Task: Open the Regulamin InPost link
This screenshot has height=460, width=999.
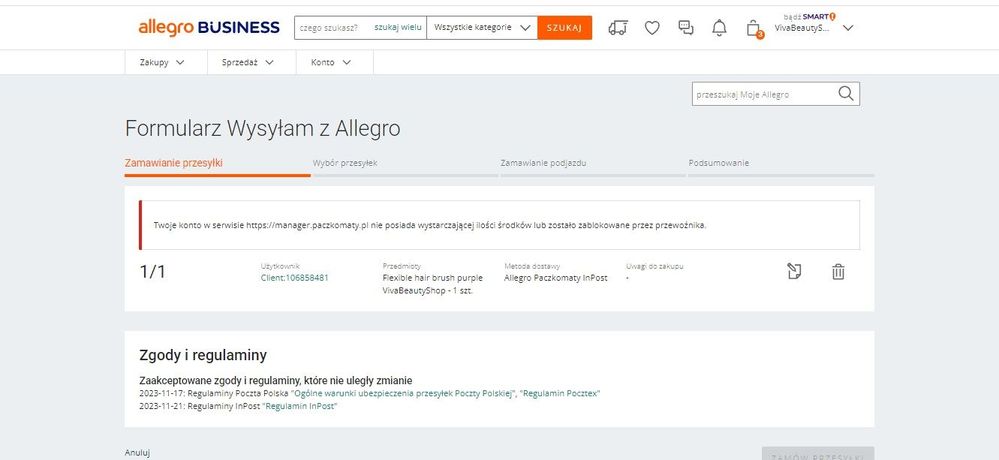Action: (299, 406)
